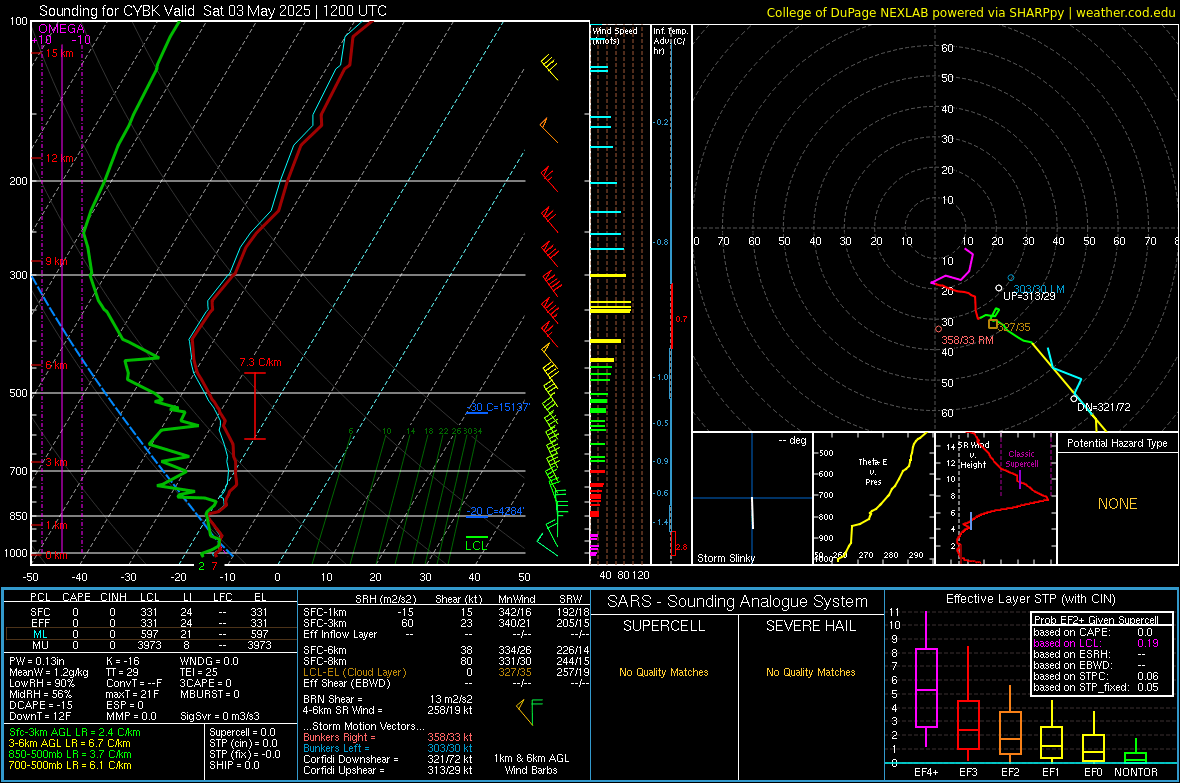The height and width of the screenshot is (783, 1180).
Task: Click the orange 327/35 hodograph label
Action: pos(1014,327)
